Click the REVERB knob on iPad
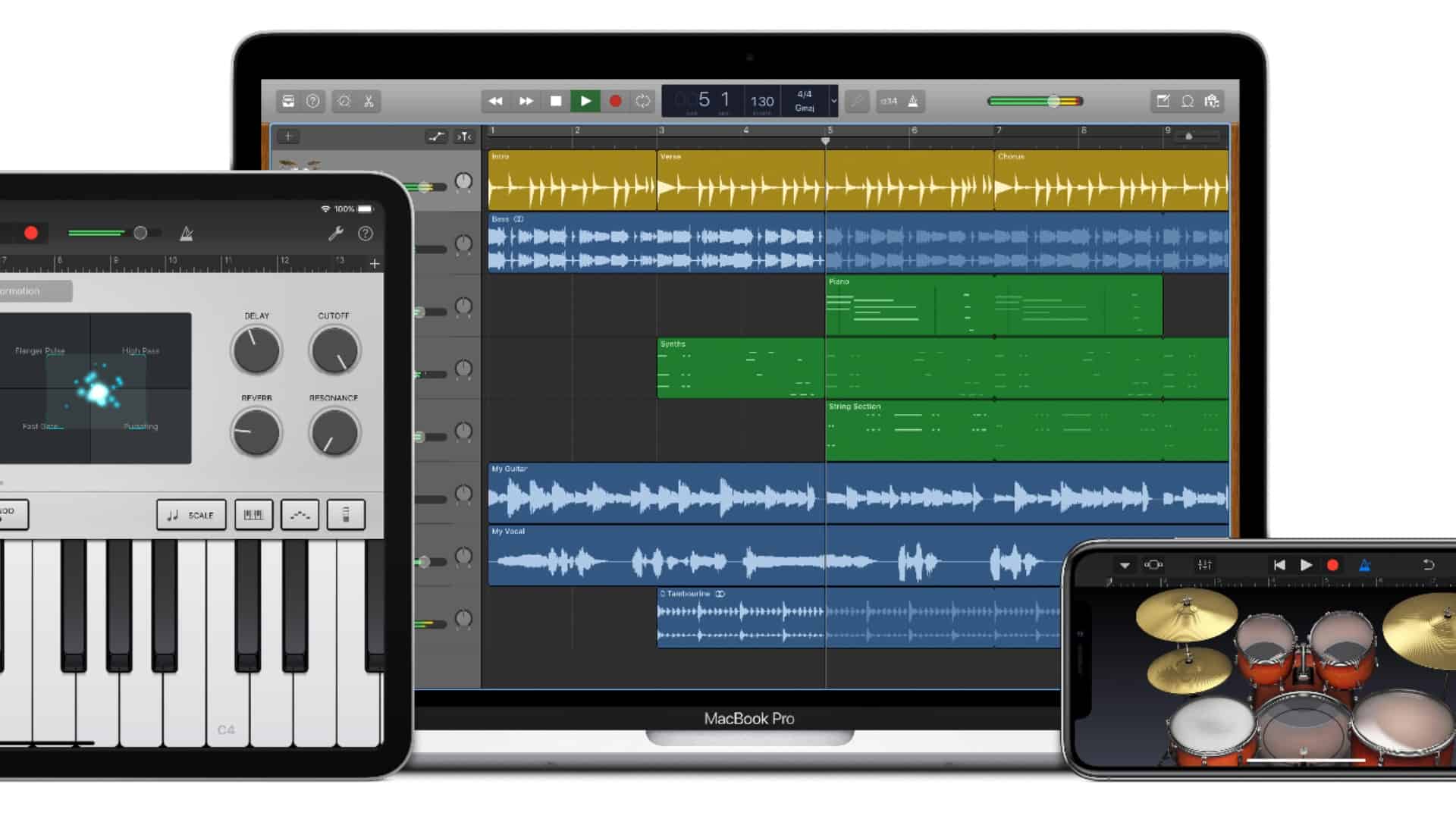The image size is (1456, 819). point(256,432)
